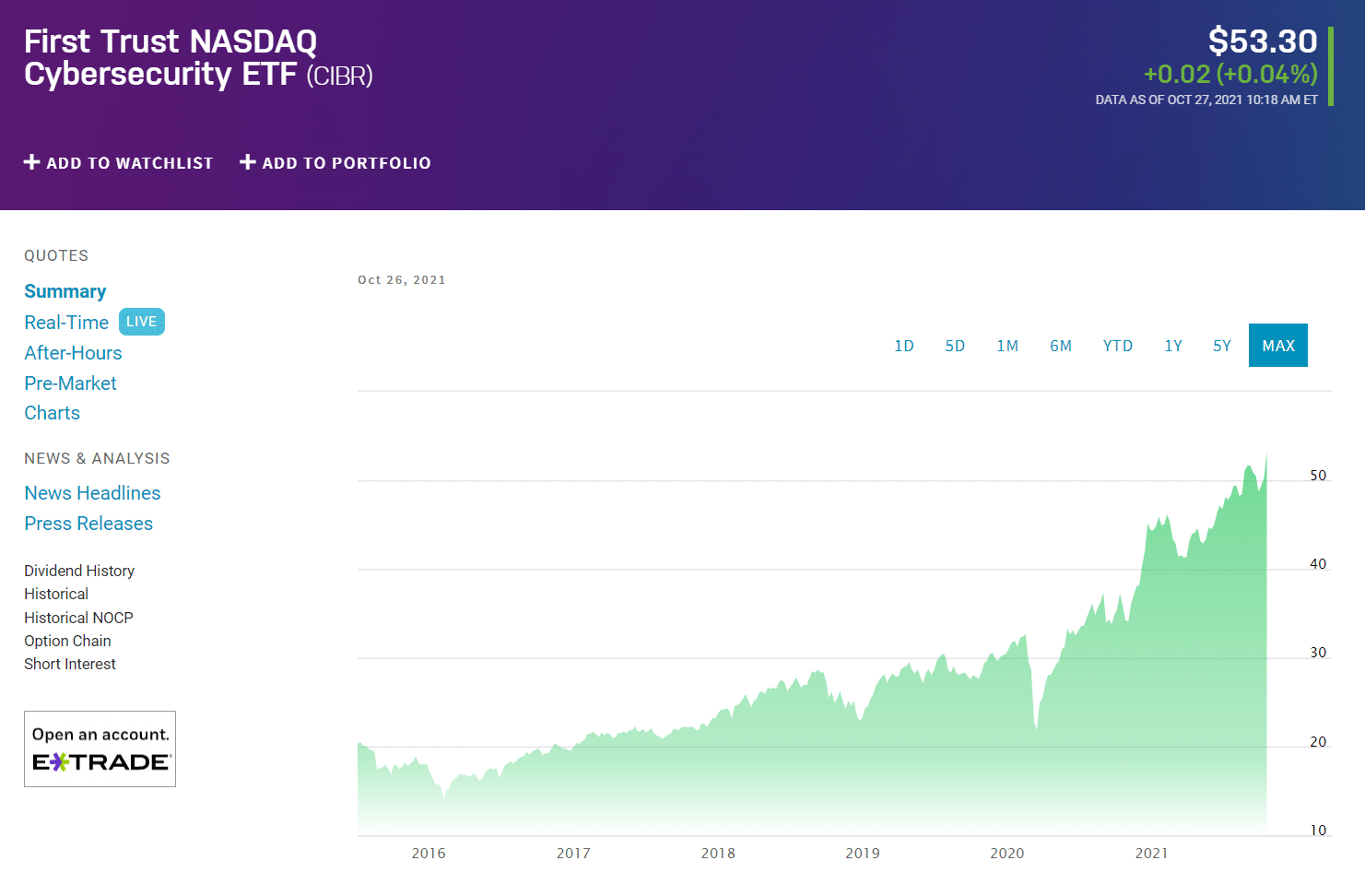Viewport: 1365px width, 896px height.
Task: Click the 2019 x-axis label
Action: click(x=863, y=854)
